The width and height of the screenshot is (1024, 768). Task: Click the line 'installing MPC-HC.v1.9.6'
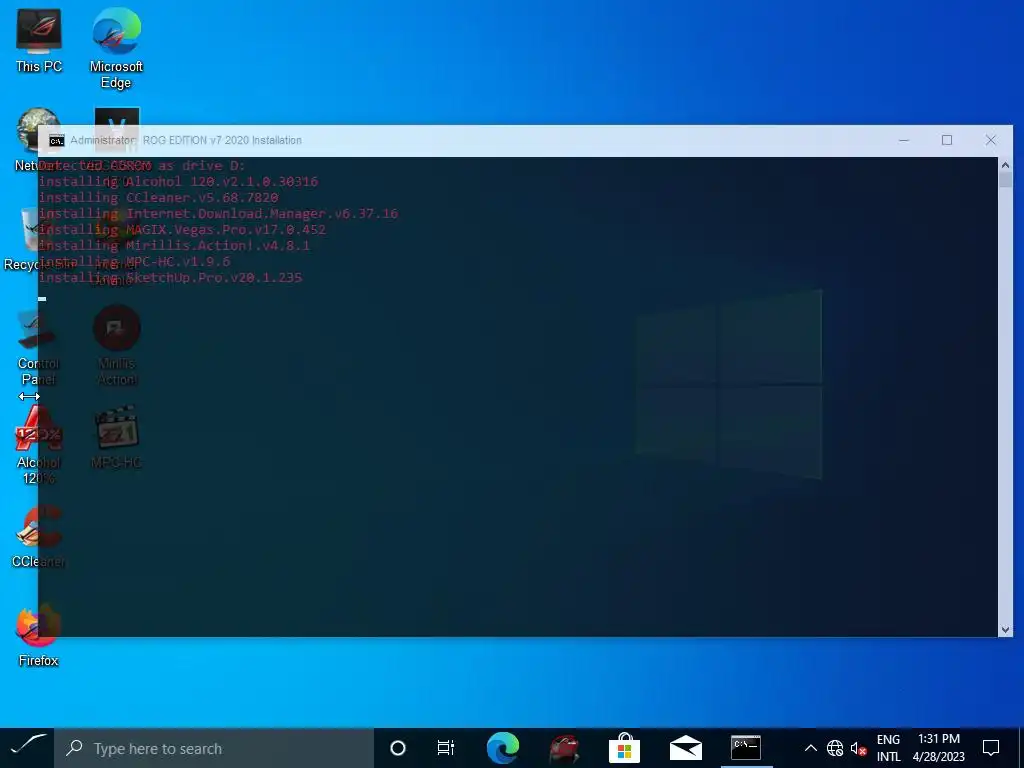pos(135,261)
